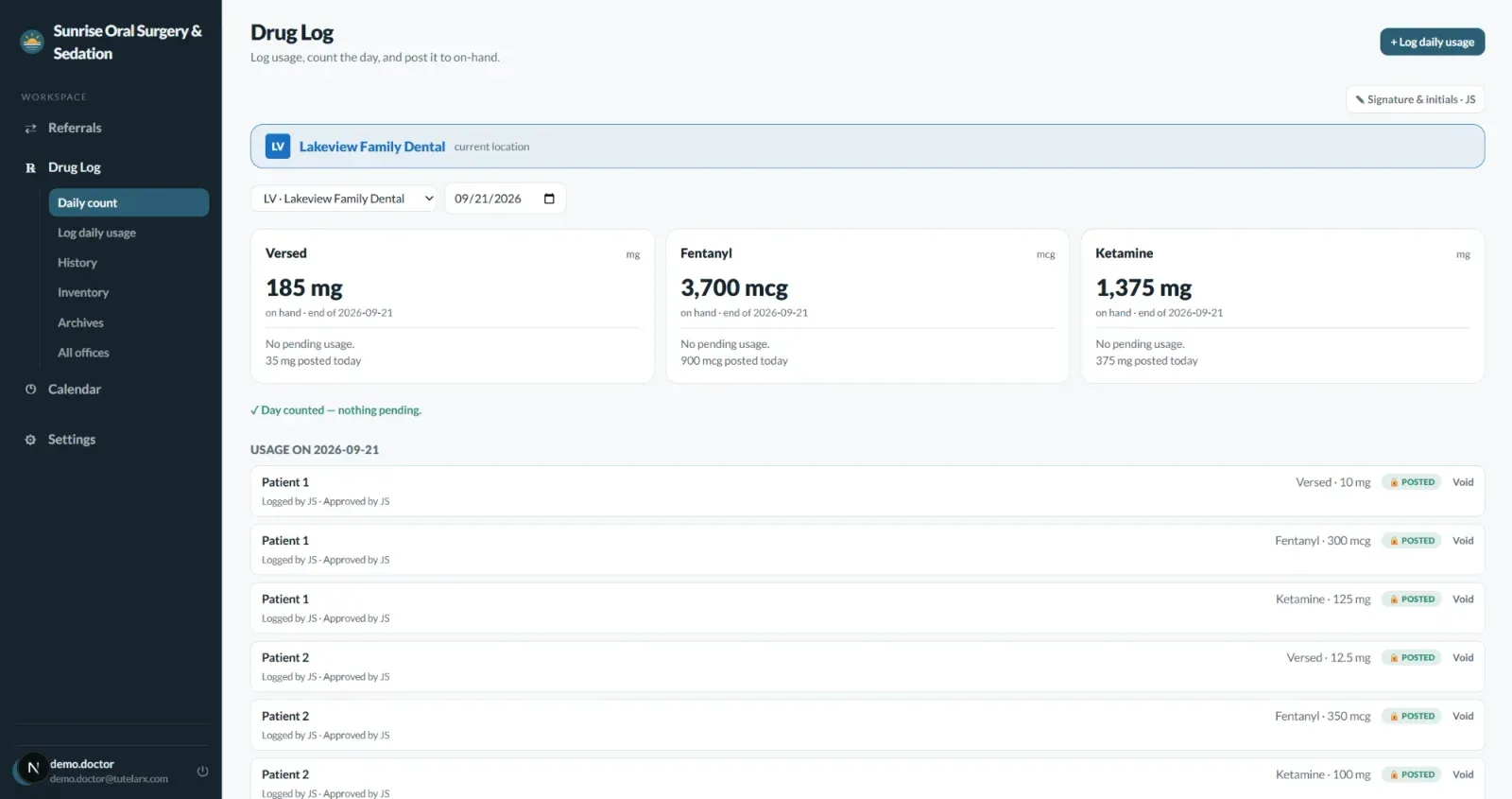Image resolution: width=1512 pixels, height=799 pixels.
Task: Open the date picker calendar icon
Action: (549, 199)
